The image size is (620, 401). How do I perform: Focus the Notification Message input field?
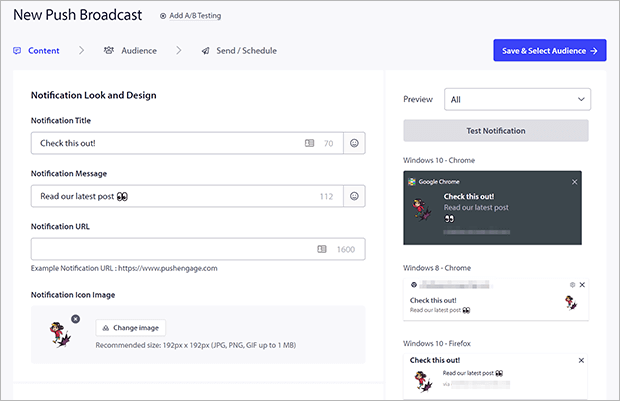point(187,196)
